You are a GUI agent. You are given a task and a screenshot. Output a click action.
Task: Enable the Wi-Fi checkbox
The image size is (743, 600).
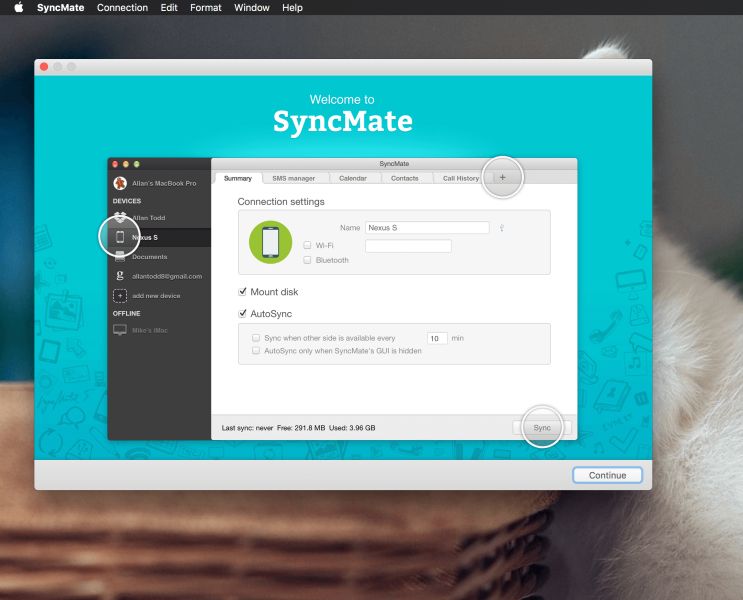308,245
